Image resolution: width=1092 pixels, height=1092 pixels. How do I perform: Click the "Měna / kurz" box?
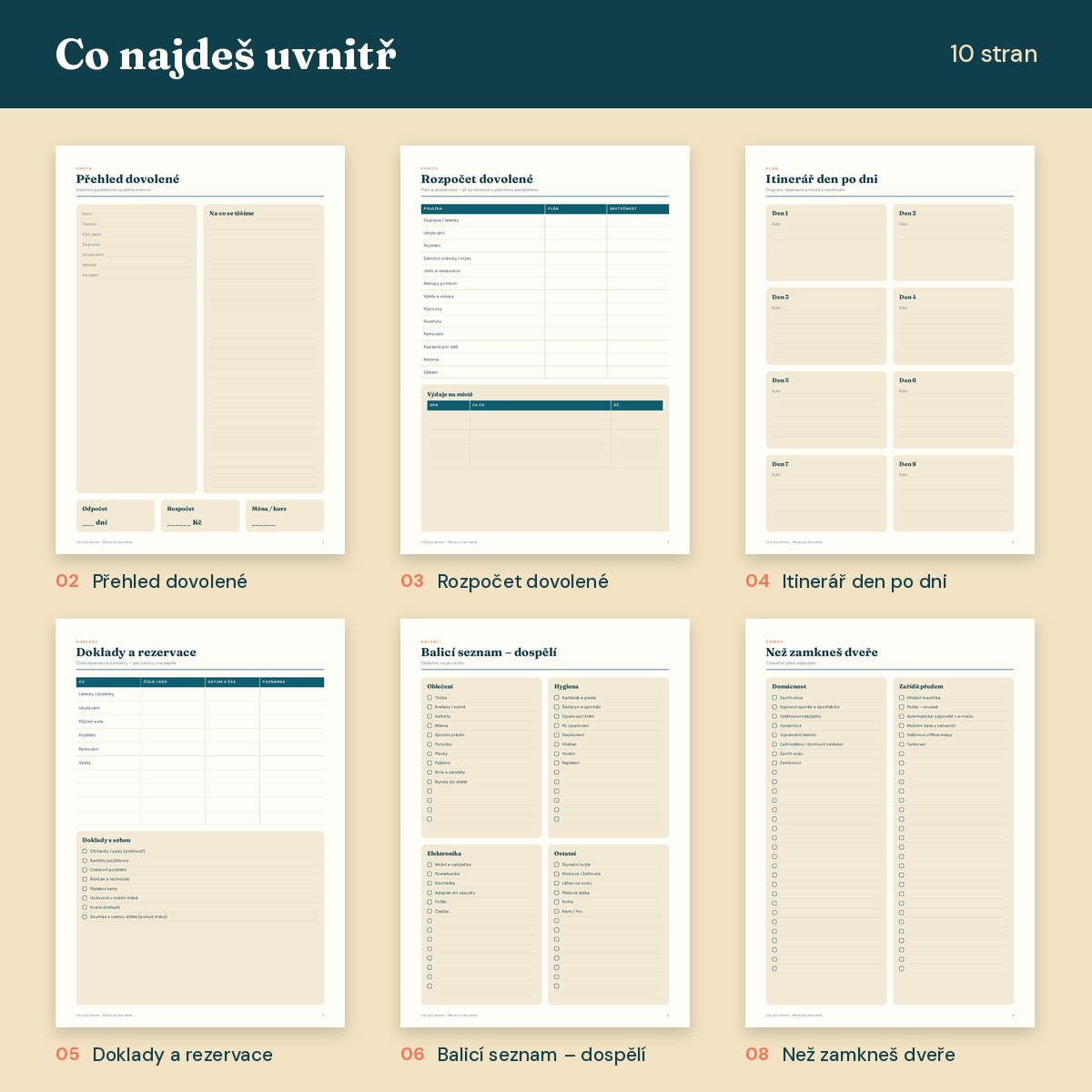[285, 516]
